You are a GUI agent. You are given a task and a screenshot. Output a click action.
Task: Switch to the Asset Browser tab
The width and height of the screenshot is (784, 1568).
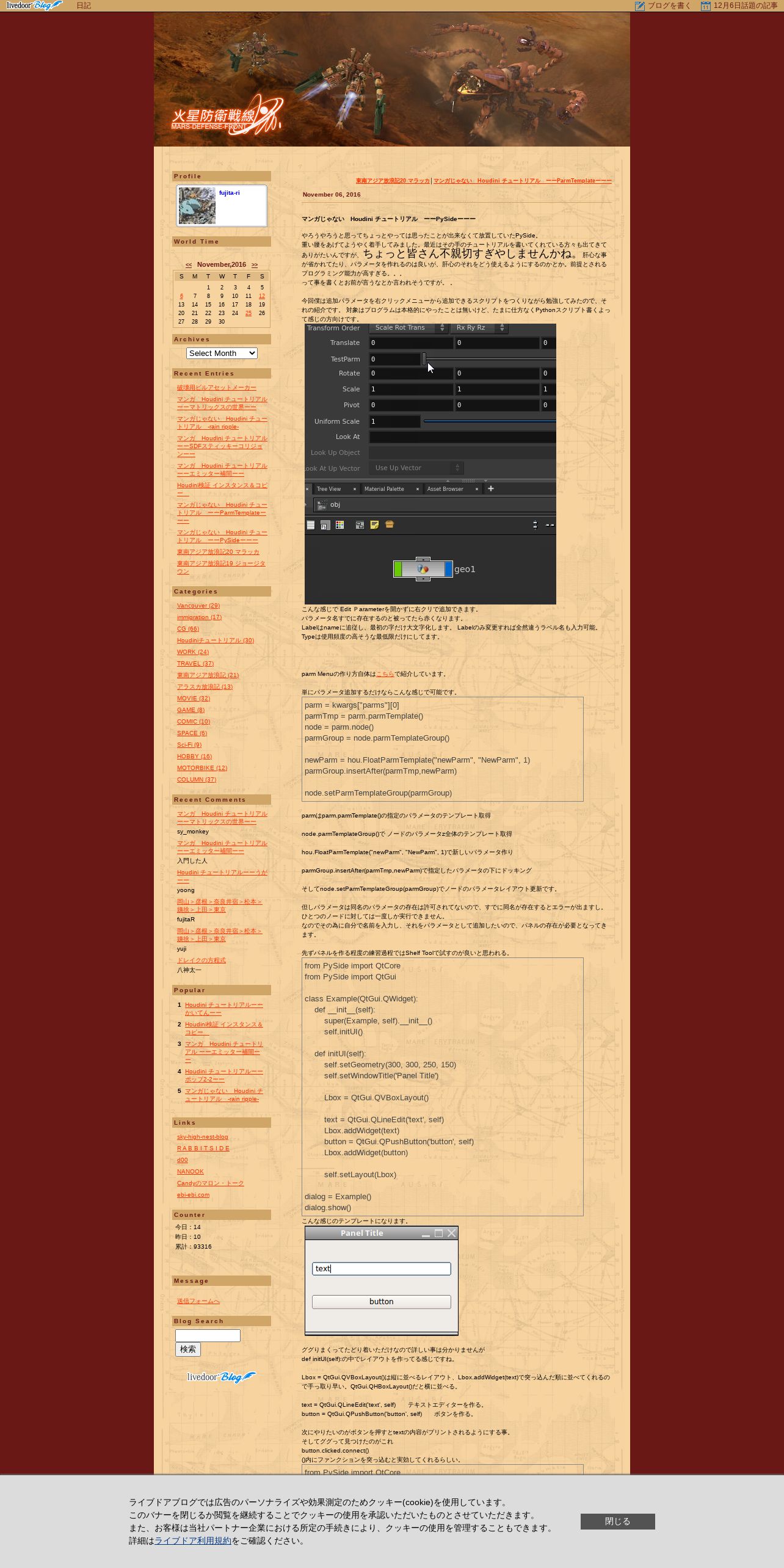445,489
